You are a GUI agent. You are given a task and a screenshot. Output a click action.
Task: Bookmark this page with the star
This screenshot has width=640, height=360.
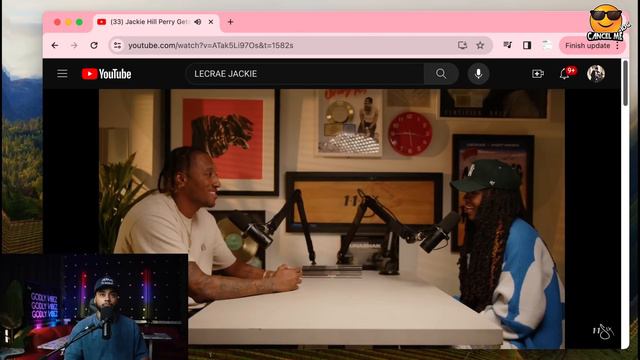point(480,45)
